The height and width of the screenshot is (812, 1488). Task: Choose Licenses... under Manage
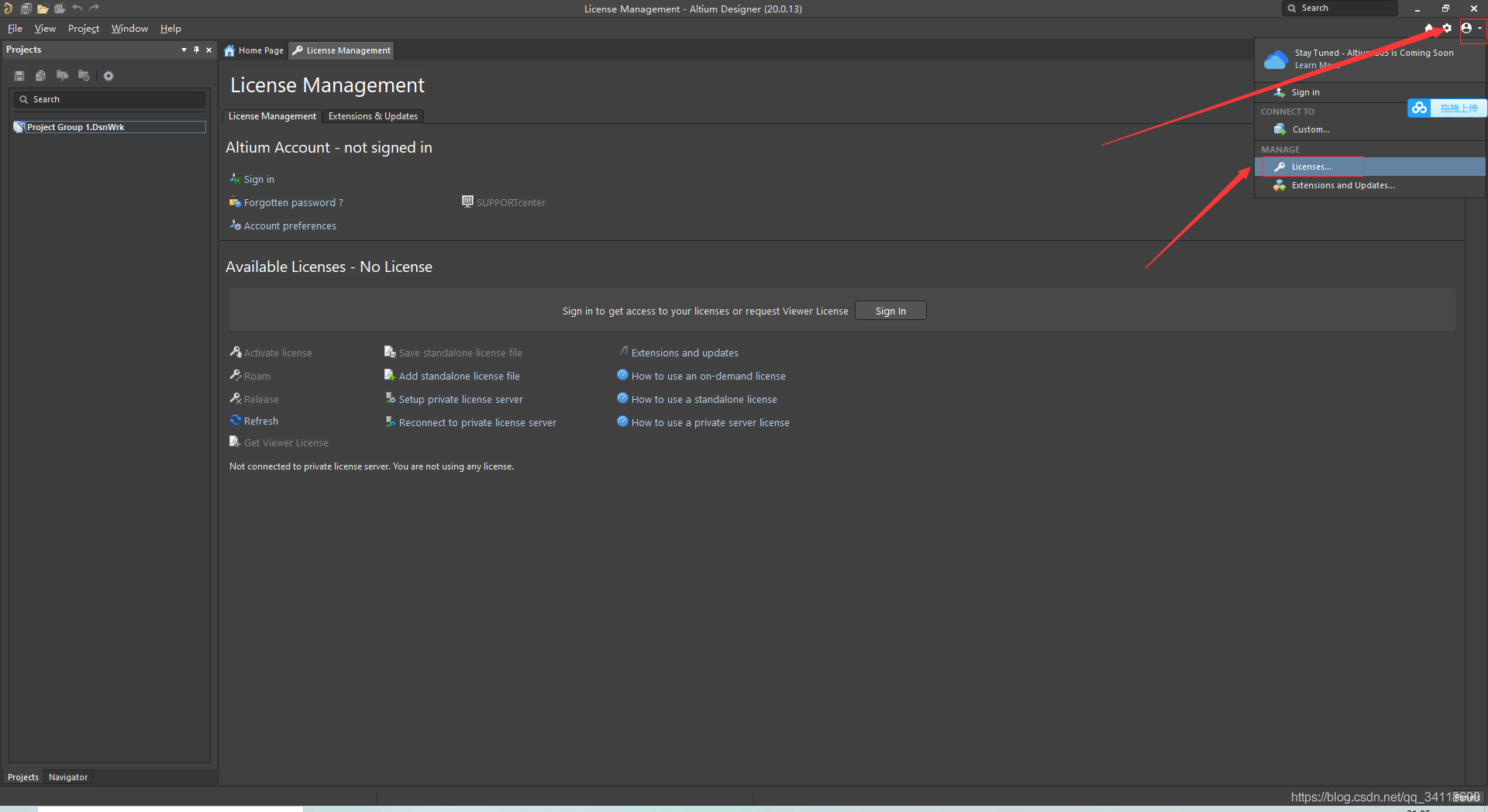point(1370,167)
